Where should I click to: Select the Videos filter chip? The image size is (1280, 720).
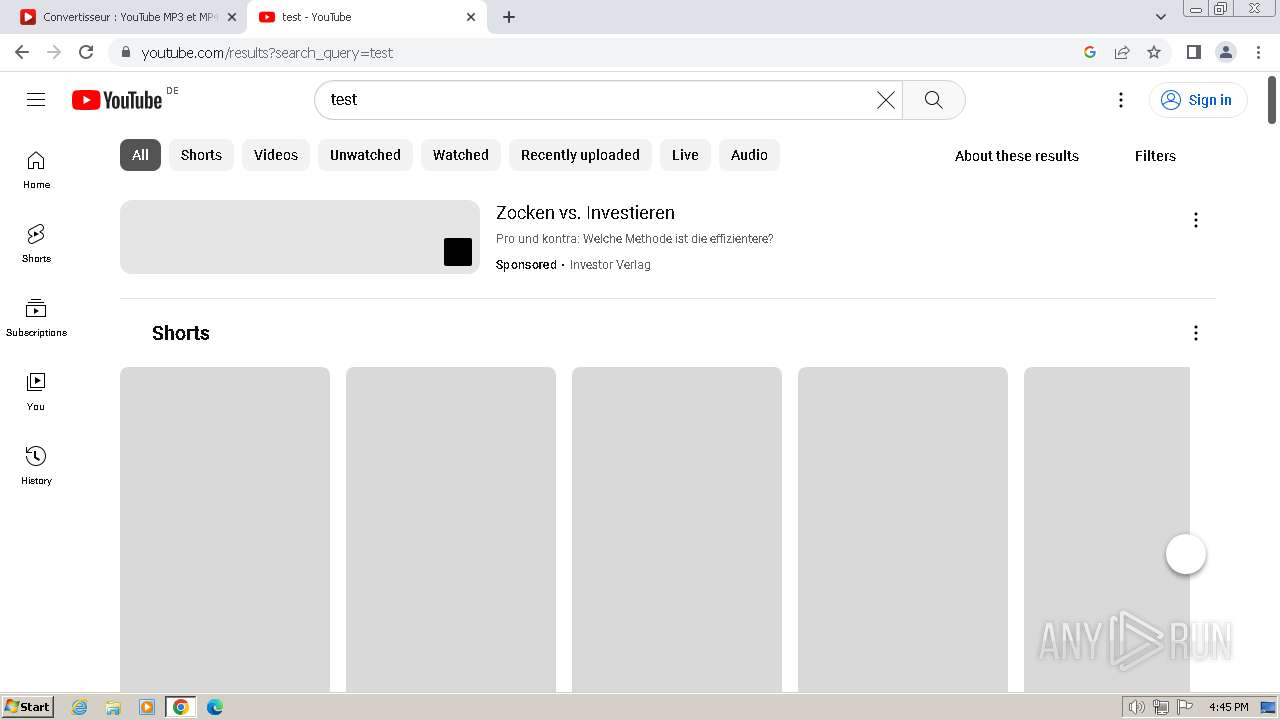(276, 155)
